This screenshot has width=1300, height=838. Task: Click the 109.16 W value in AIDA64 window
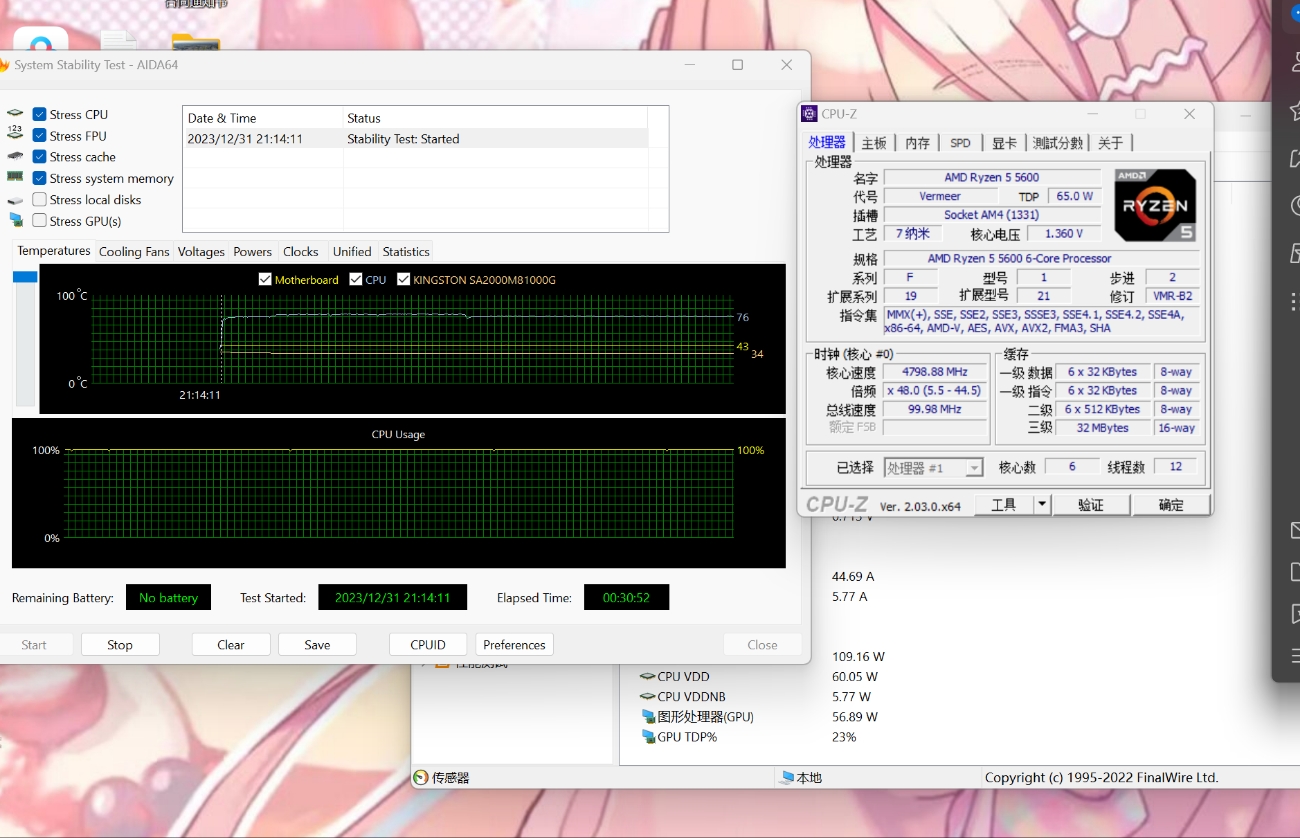point(858,657)
